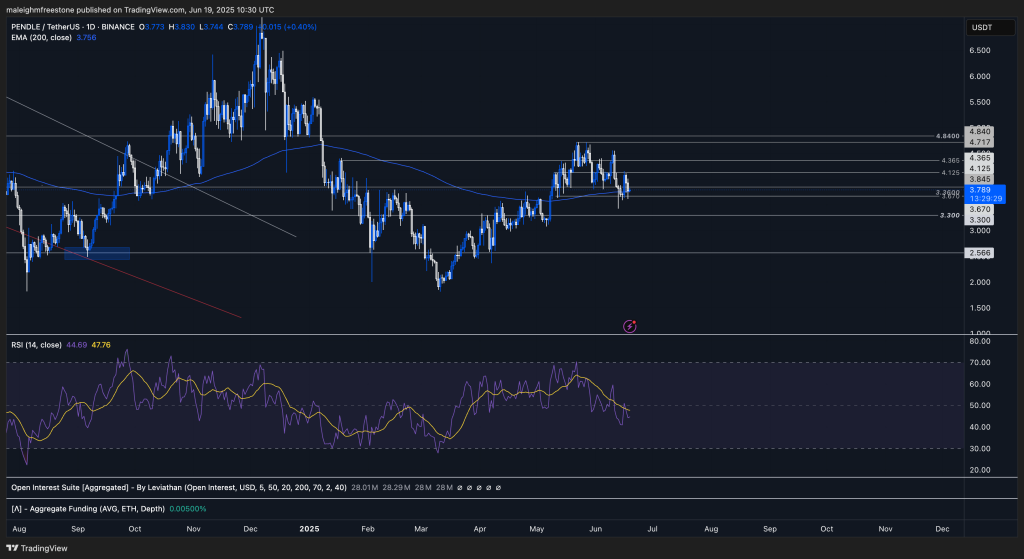Click the pink lightning event marker icon
Viewport: 1024px width, 559px height.
click(x=631, y=325)
